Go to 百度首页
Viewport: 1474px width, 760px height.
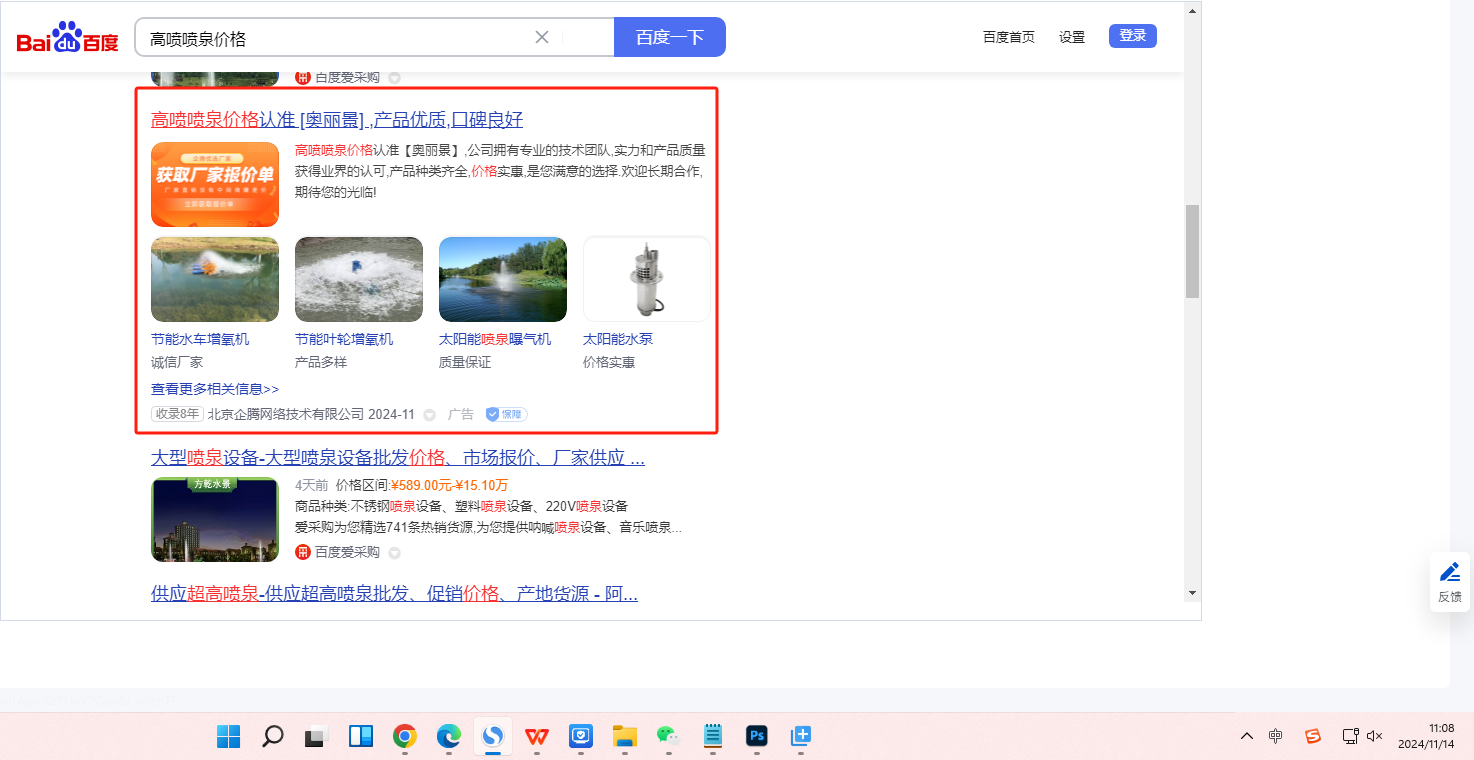click(x=1008, y=37)
